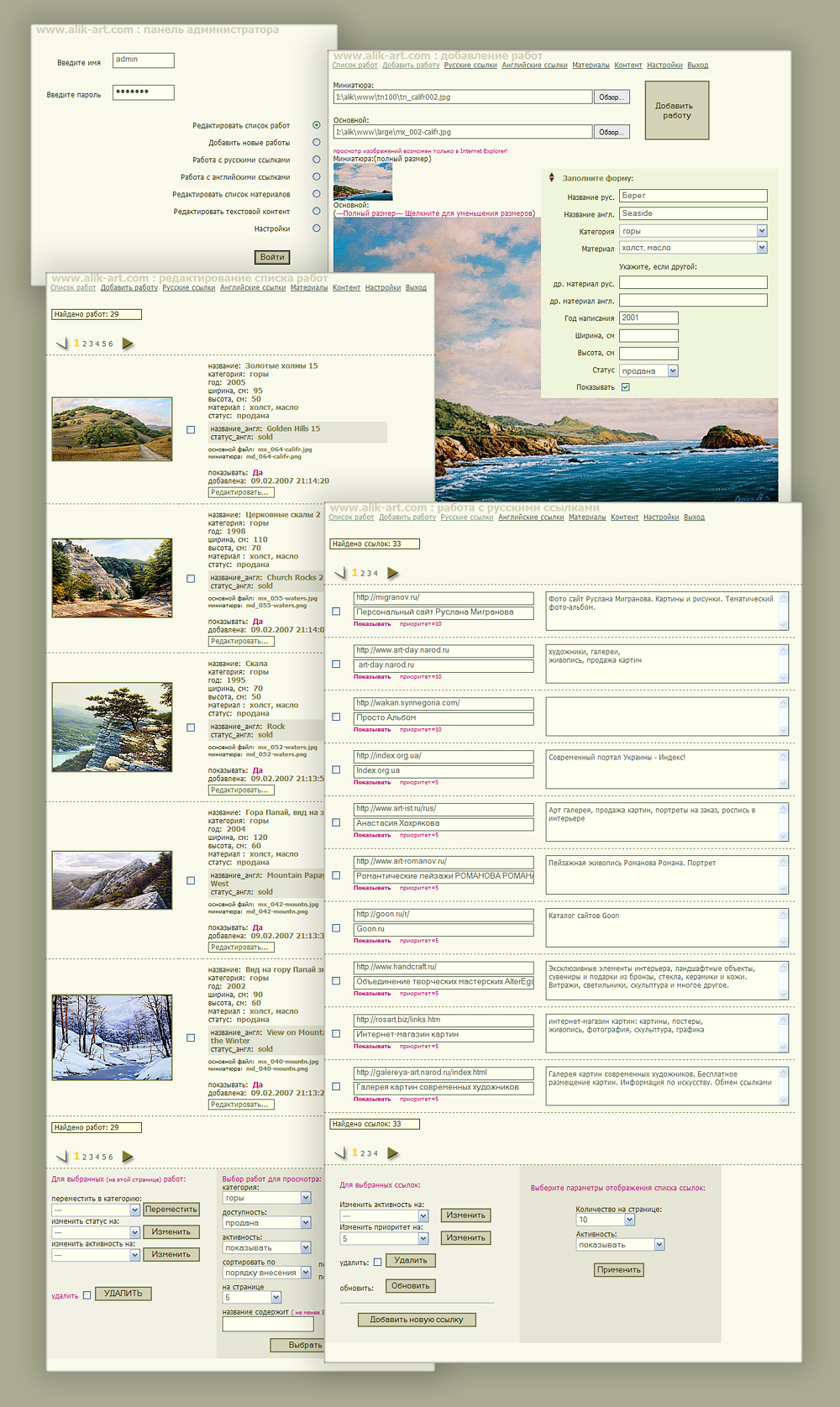Screen dimensions: 840x1407
Task: Click the 'Обновить' button
Action: (x=412, y=1286)
